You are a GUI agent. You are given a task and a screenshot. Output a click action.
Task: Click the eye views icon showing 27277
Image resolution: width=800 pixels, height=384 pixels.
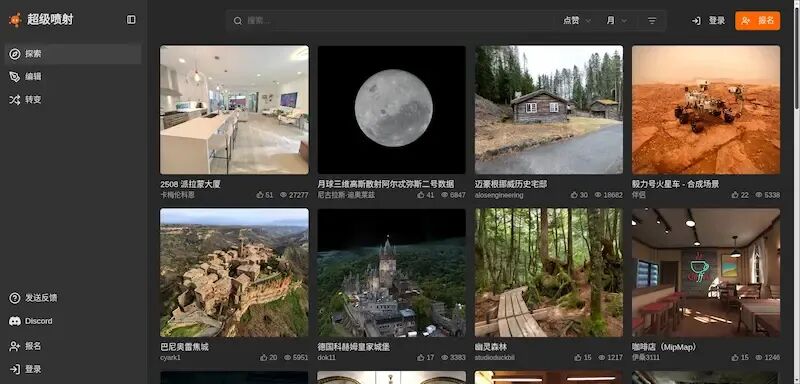284,195
